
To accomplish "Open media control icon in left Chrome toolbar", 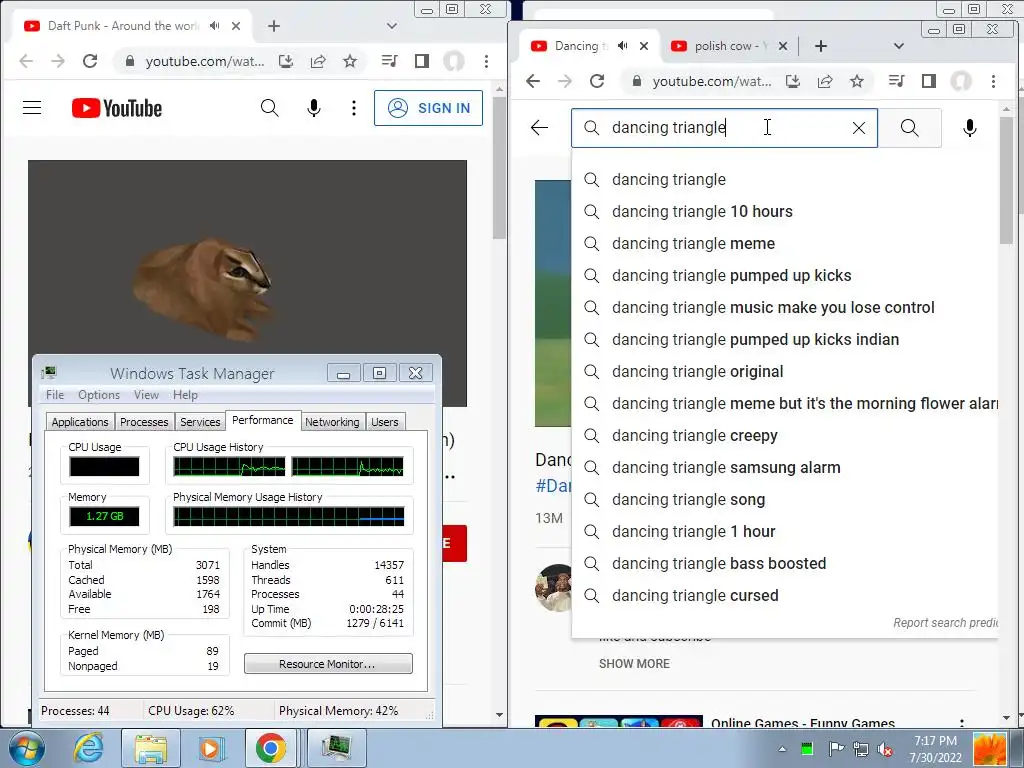I will [x=390, y=61].
